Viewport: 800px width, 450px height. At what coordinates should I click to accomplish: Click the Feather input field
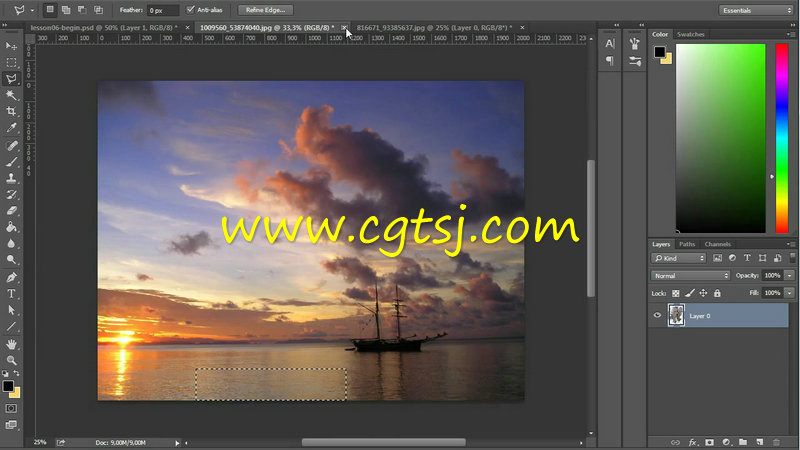(x=163, y=10)
